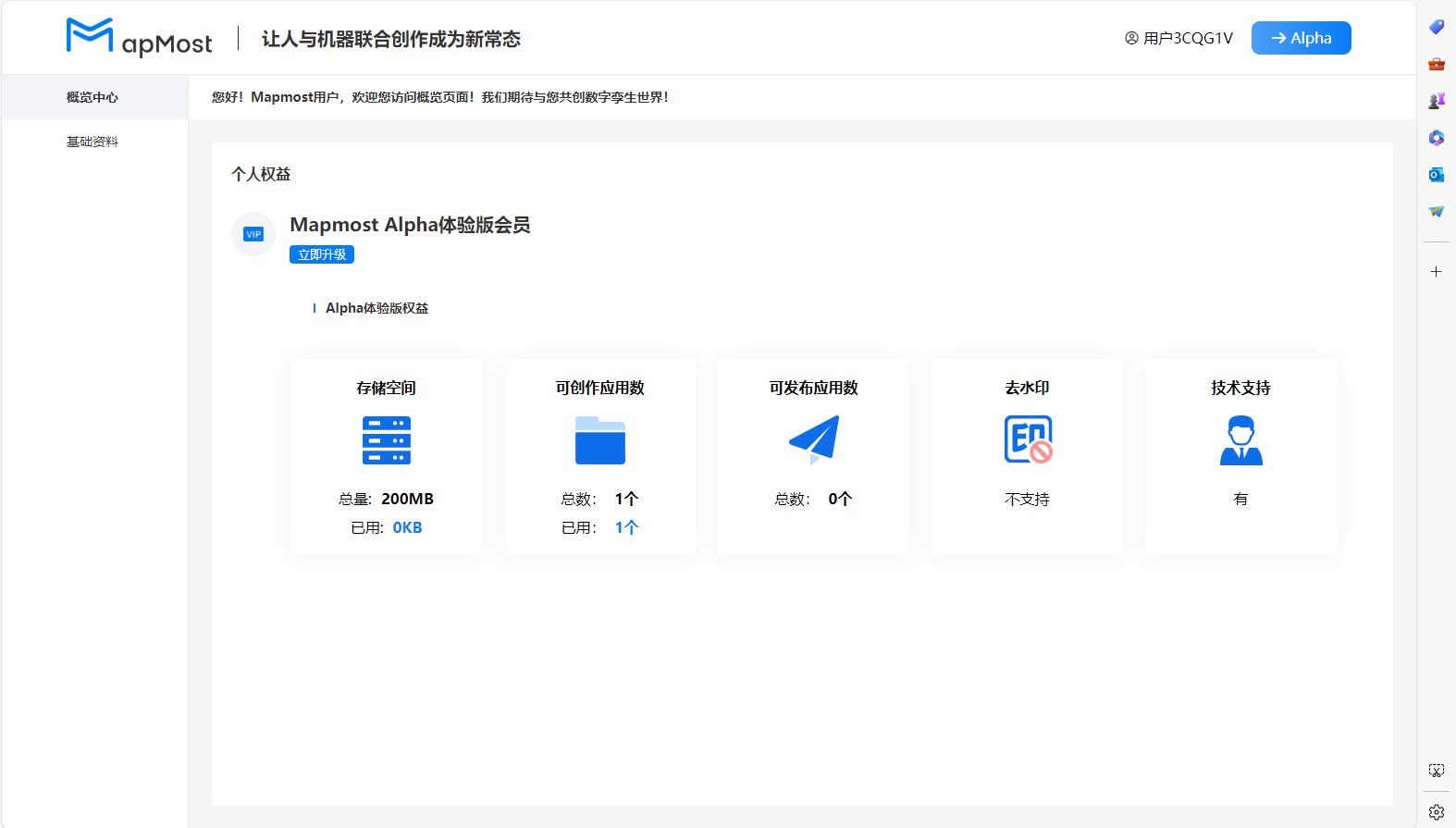Click the Alpha体验版权益 heading
The image size is (1456, 828).
click(376, 308)
